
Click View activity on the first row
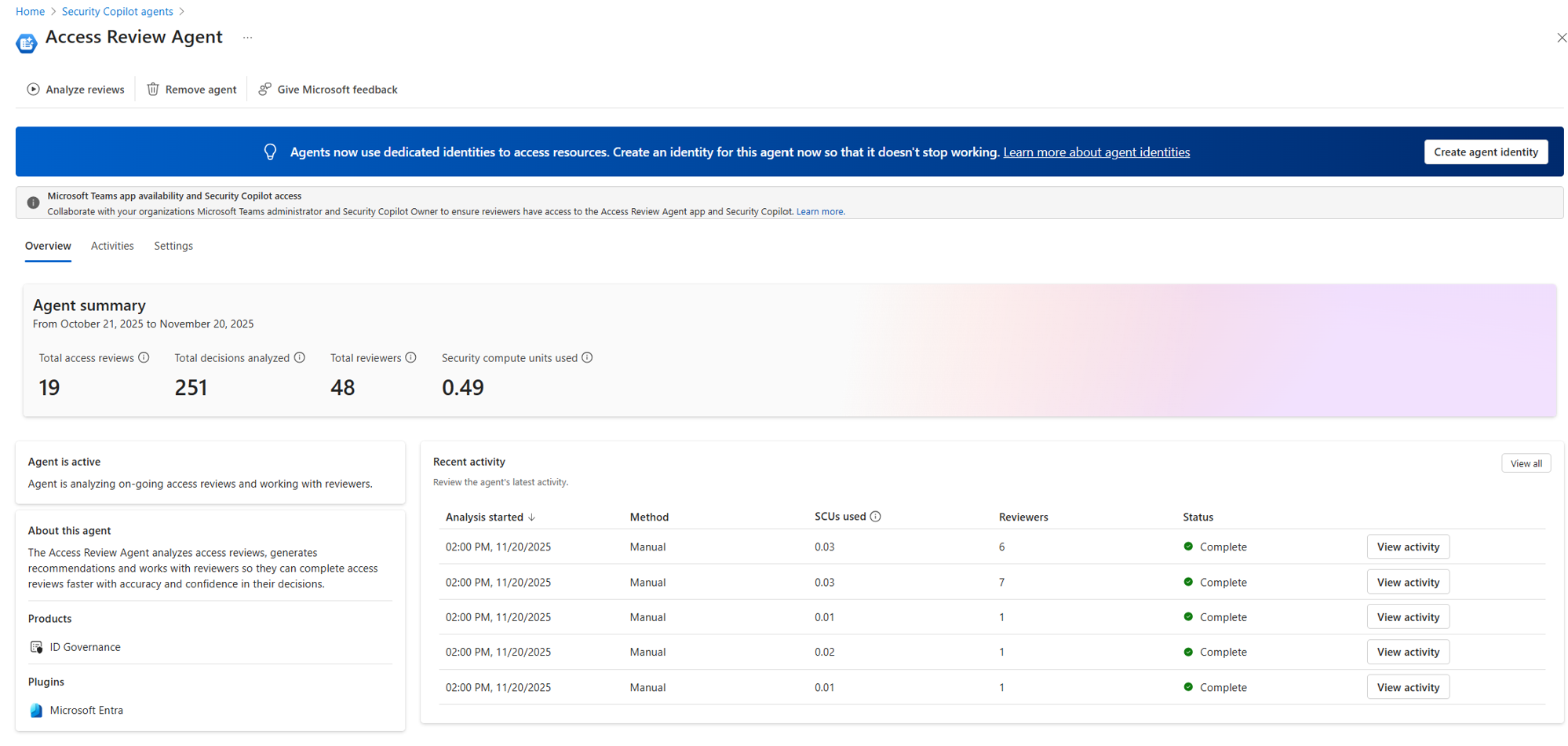(x=1408, y=547)
